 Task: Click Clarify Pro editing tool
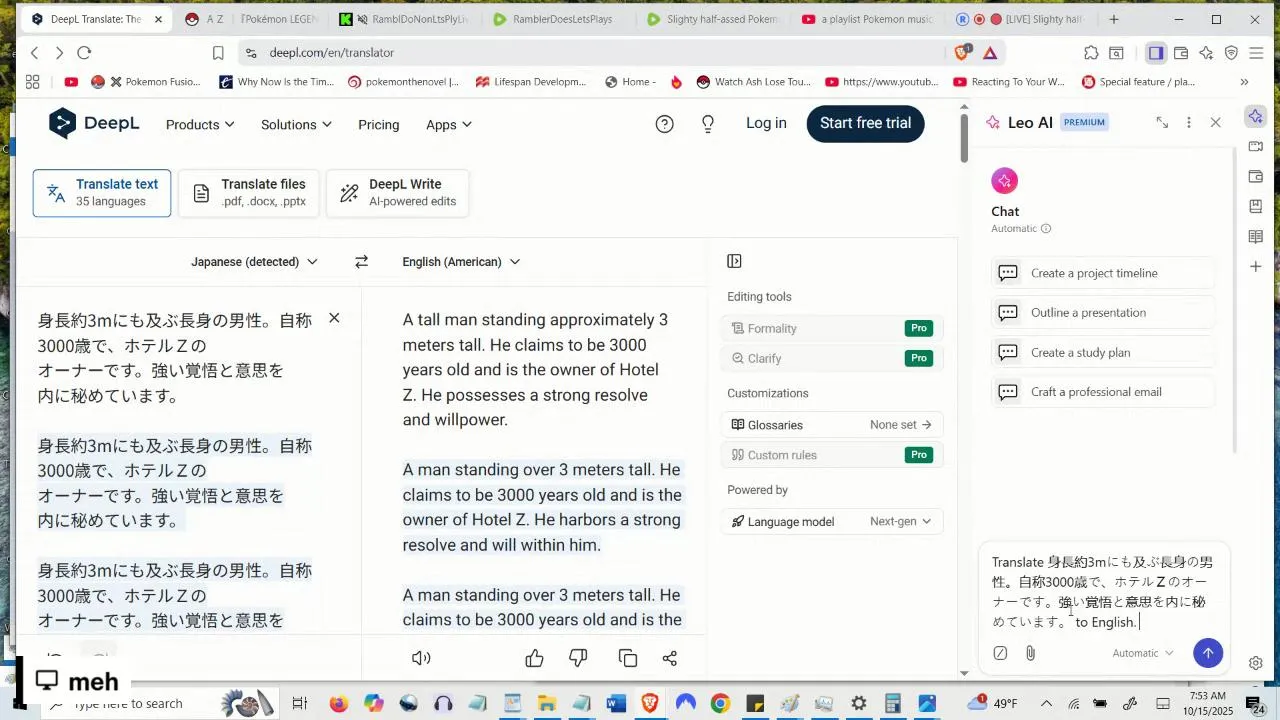[832, 358]
